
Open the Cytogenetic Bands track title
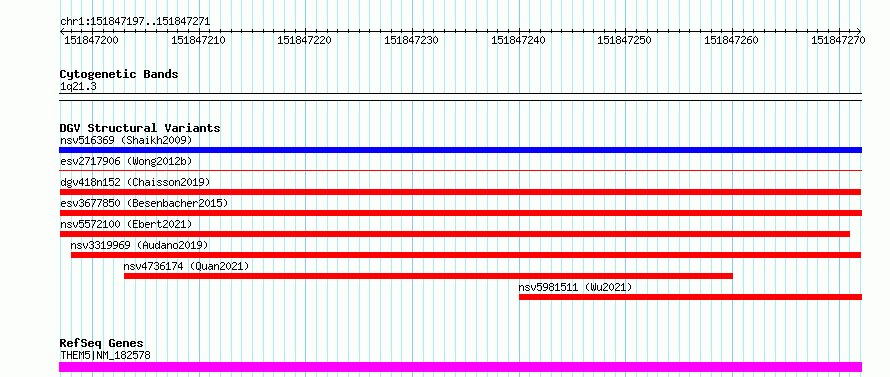tap(119, 74)
